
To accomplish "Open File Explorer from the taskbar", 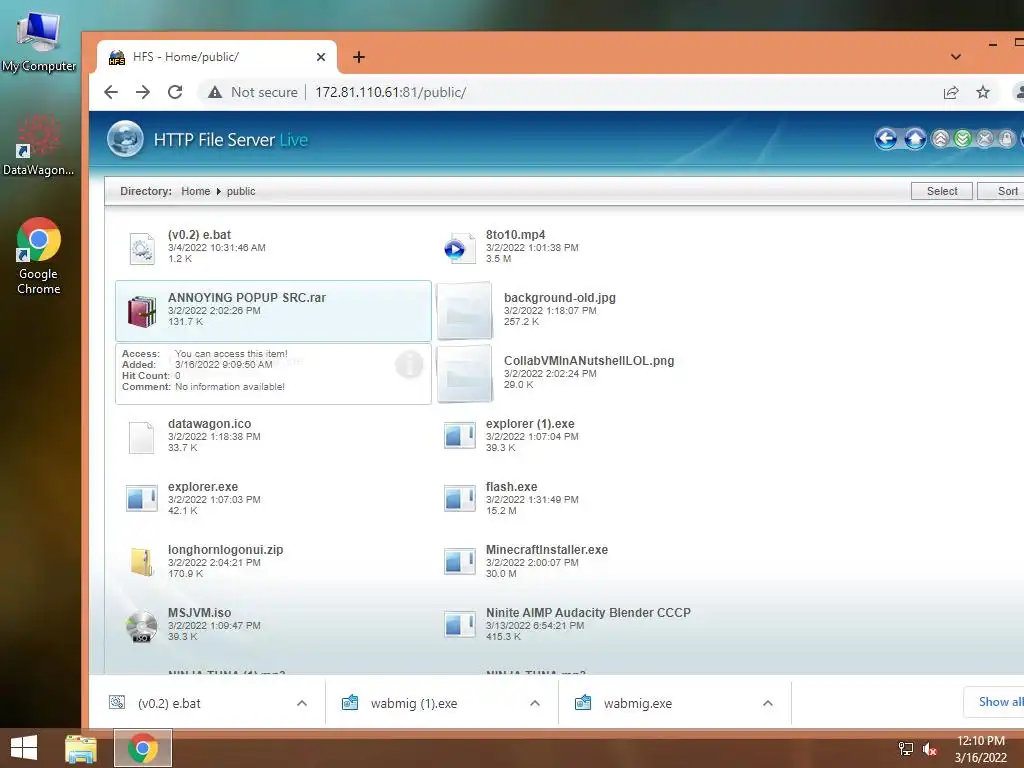I will click(x=80, y=748).
